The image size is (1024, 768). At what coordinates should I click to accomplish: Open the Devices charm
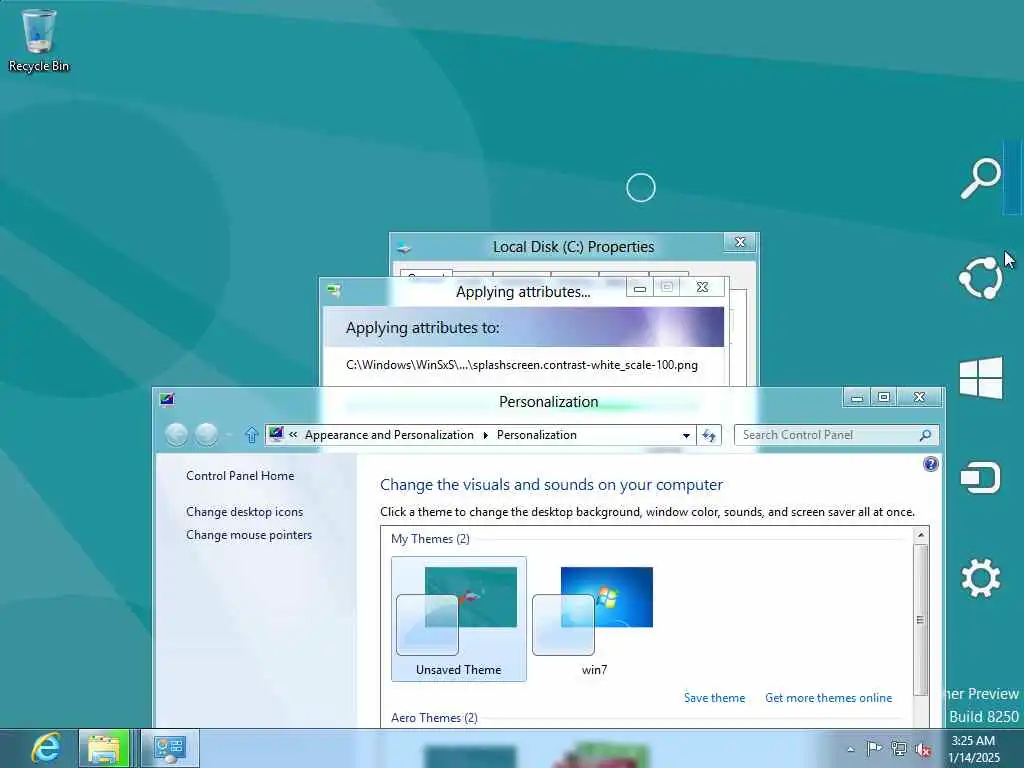[x=980, y=477]
